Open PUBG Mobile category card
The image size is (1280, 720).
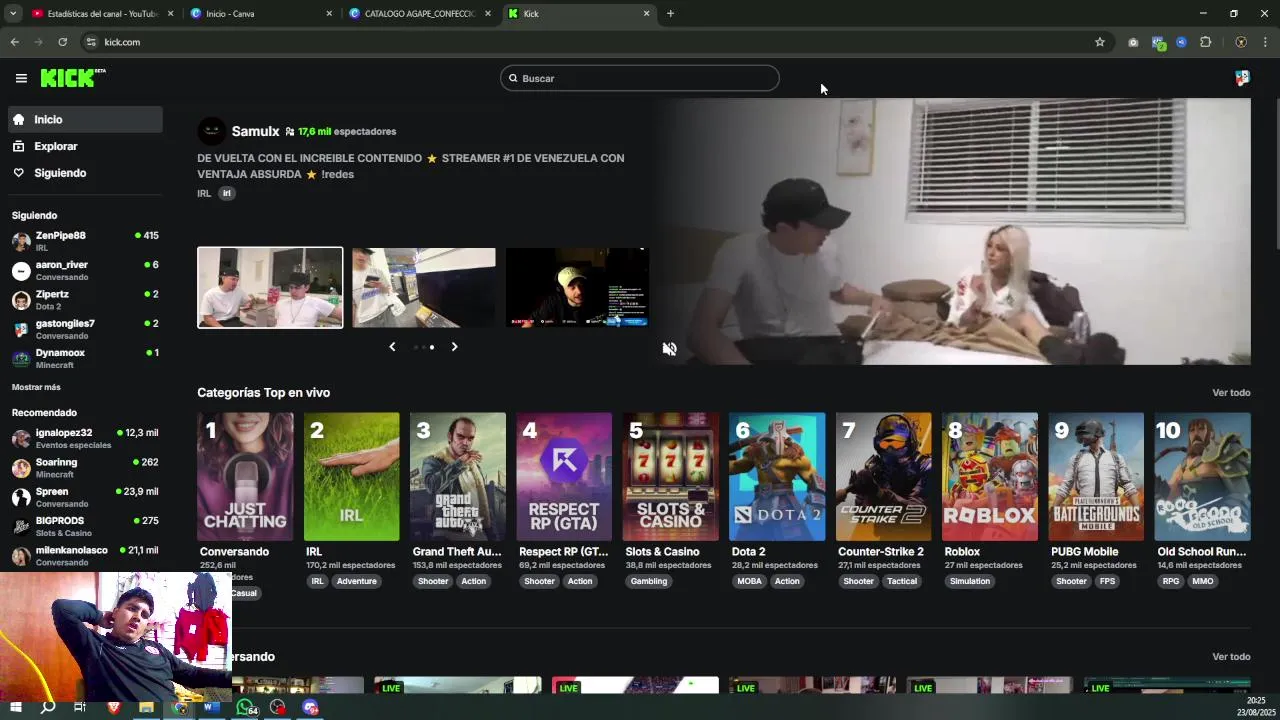pyautogui.click(x=1096, y=477)
